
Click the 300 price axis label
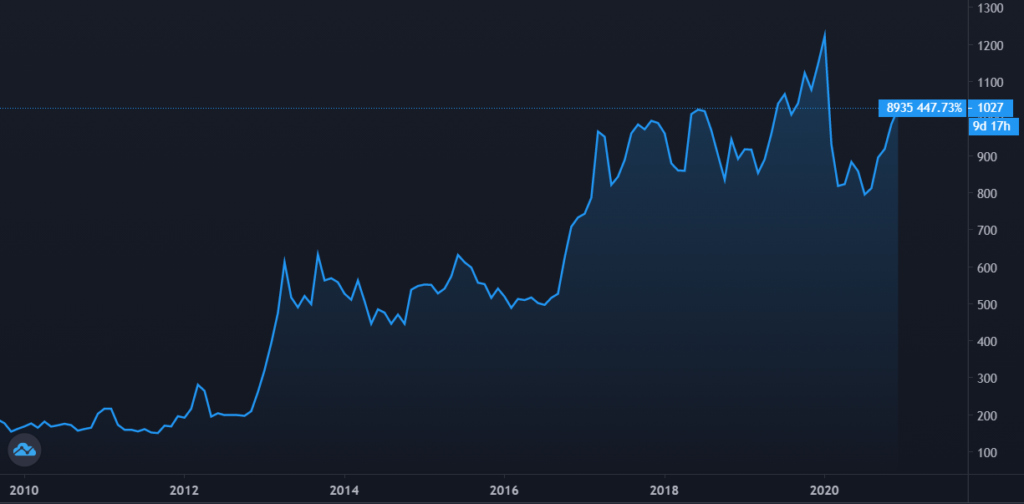click(x=987, y=379)
